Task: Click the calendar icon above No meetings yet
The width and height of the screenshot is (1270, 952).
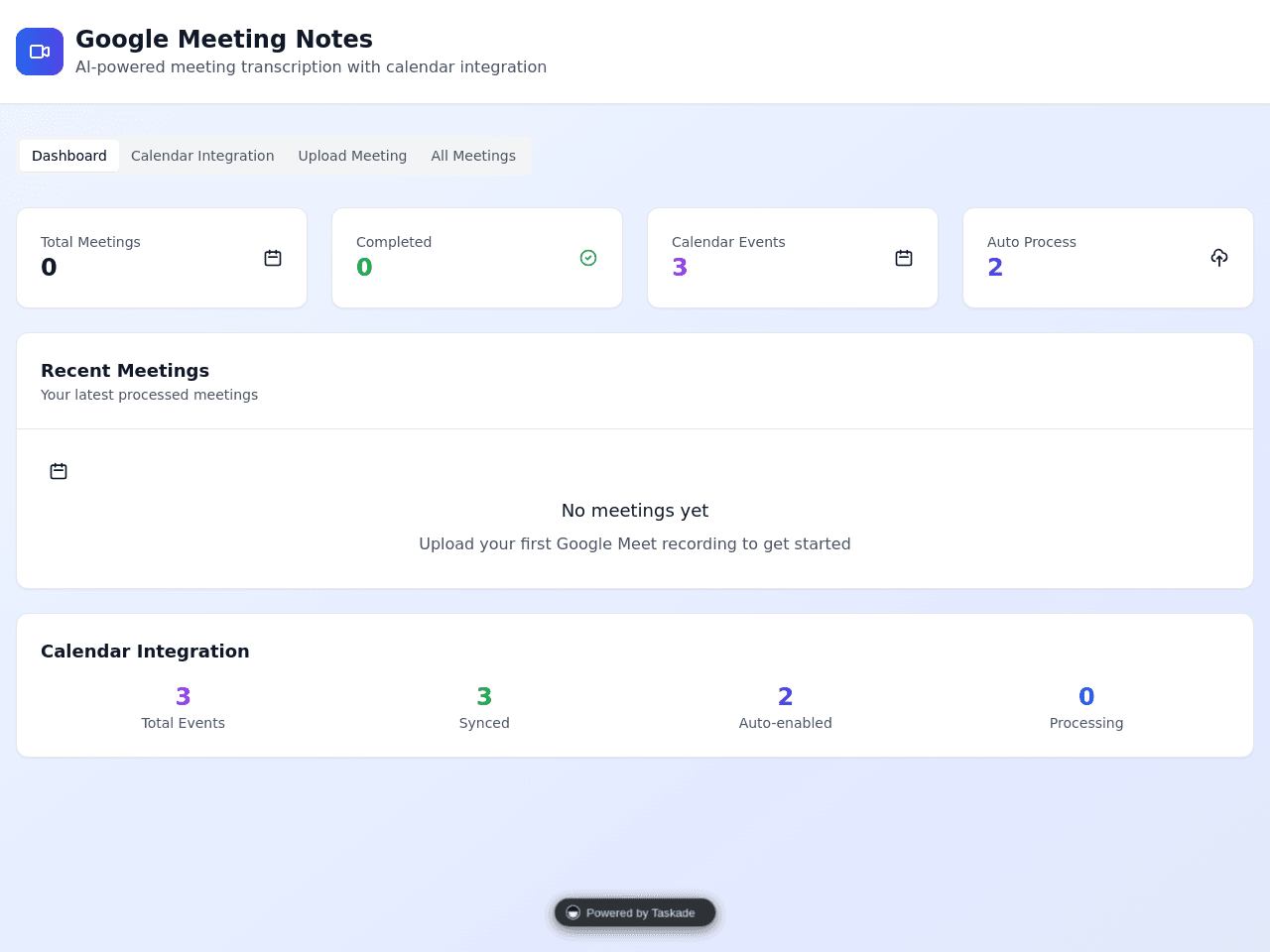Action: [x=59, y=471]
